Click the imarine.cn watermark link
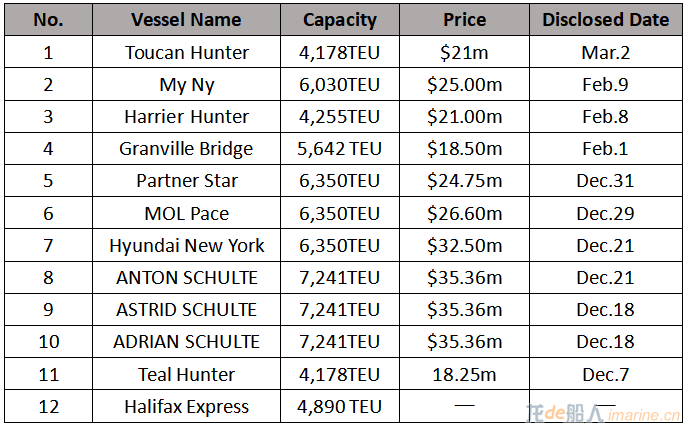The image size is (686, 428). point(644,411)
